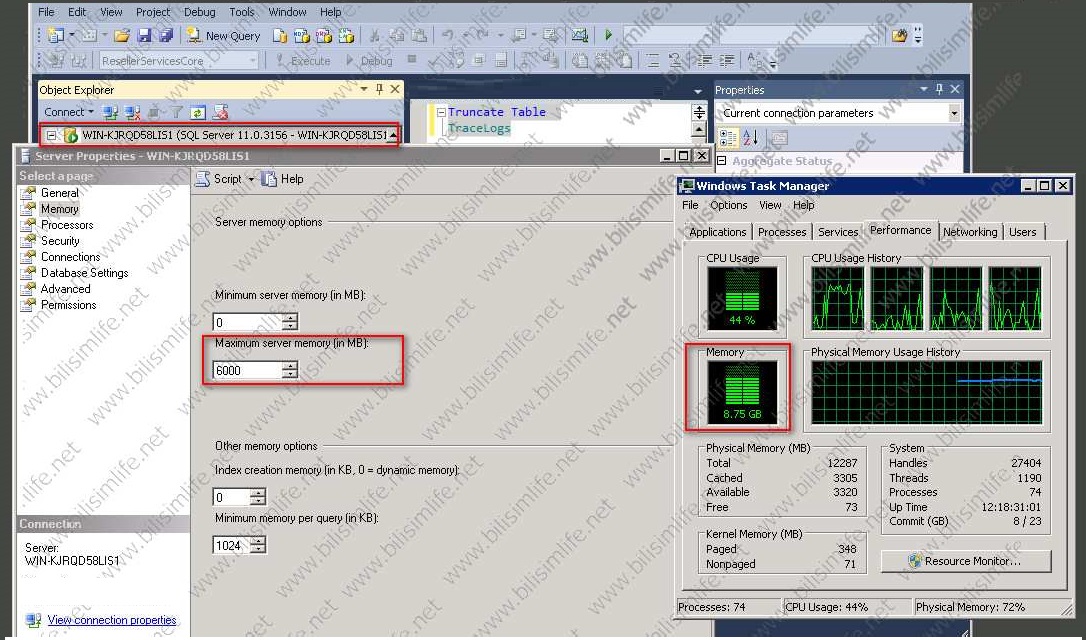Open the Connect dropdown in Object Explorer
The height and width of the screenshot is (640, 1086).
tap(69, 112)
